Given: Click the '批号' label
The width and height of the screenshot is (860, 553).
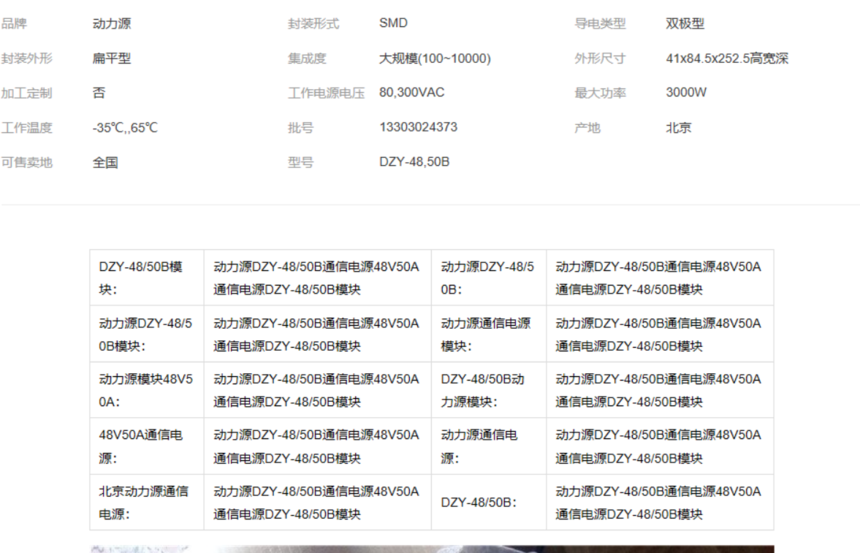Looking at the screenshot, I should point(301,128).
